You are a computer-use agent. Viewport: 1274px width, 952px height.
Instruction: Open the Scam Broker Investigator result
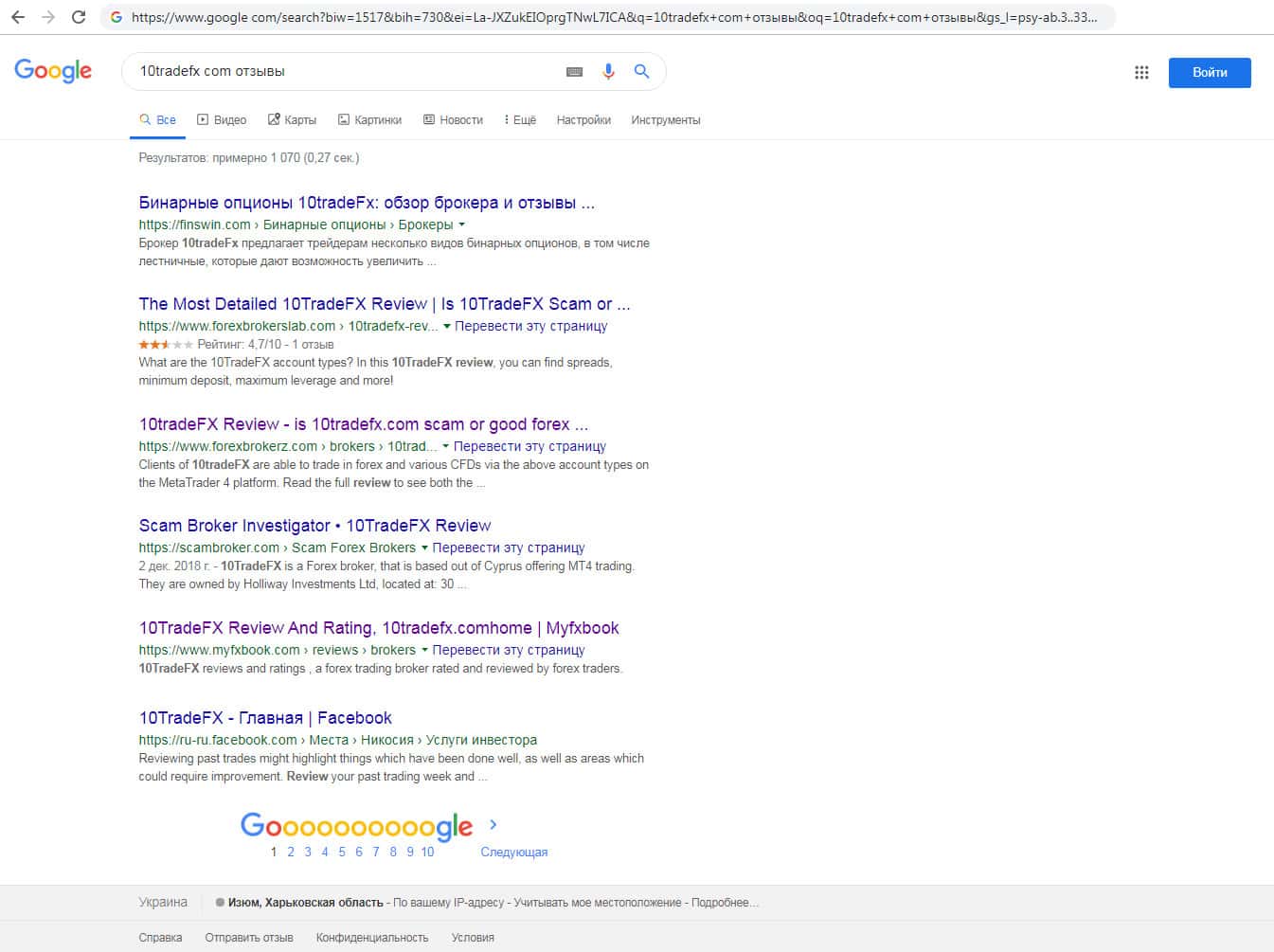pyautogui.click(x=314, y=526)
